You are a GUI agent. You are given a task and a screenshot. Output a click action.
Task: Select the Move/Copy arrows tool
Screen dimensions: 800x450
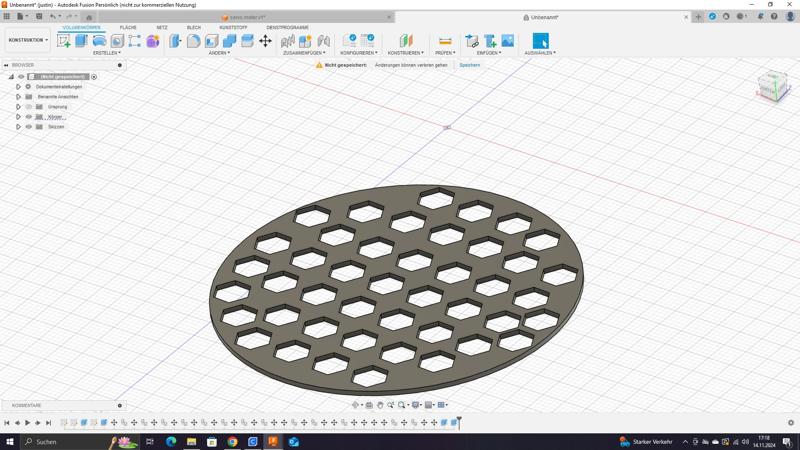[x=265, y=41]
